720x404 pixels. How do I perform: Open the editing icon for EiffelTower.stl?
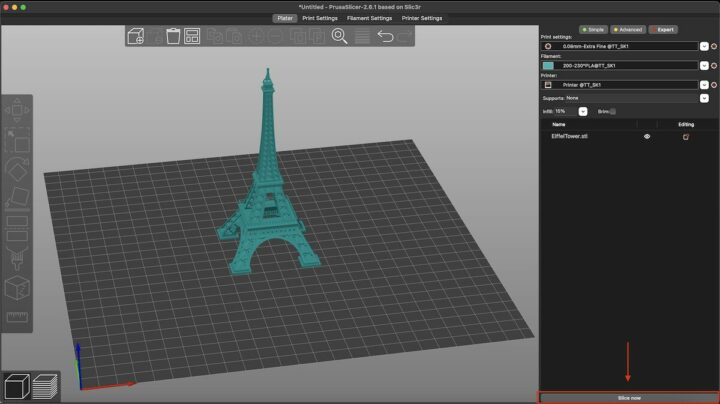click(686, 136)
